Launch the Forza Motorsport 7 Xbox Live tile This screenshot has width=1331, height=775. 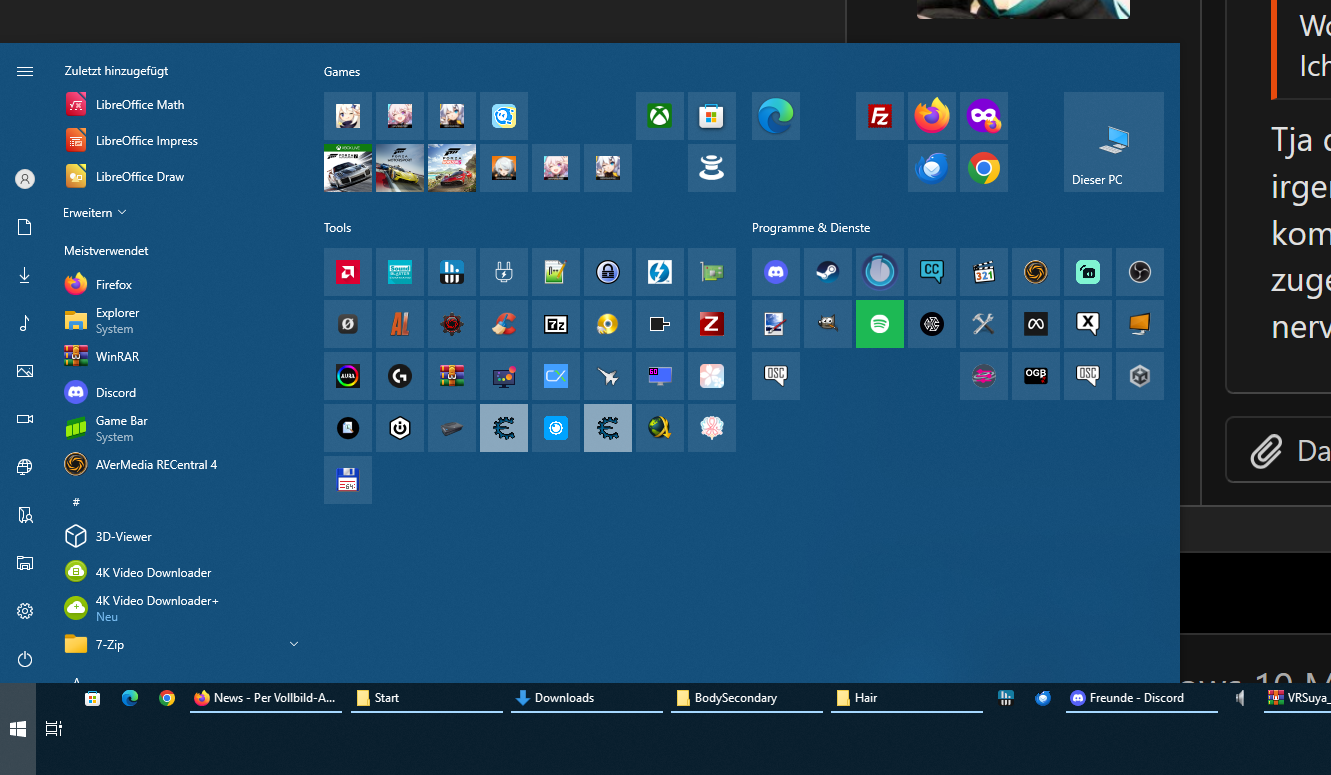coord(348,168)
